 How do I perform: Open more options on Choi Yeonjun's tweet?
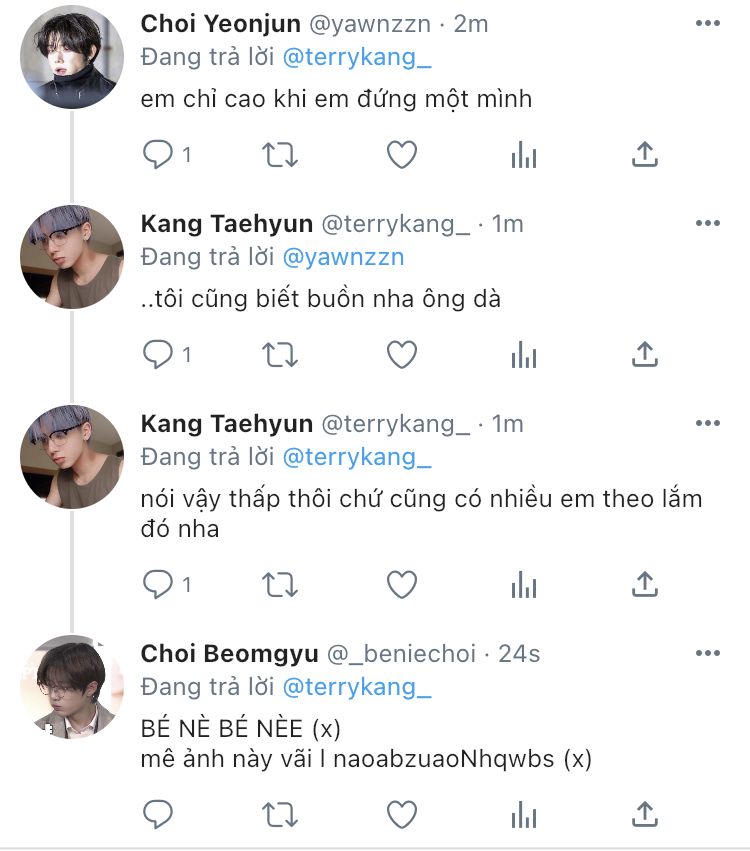(x=707, y=24)
